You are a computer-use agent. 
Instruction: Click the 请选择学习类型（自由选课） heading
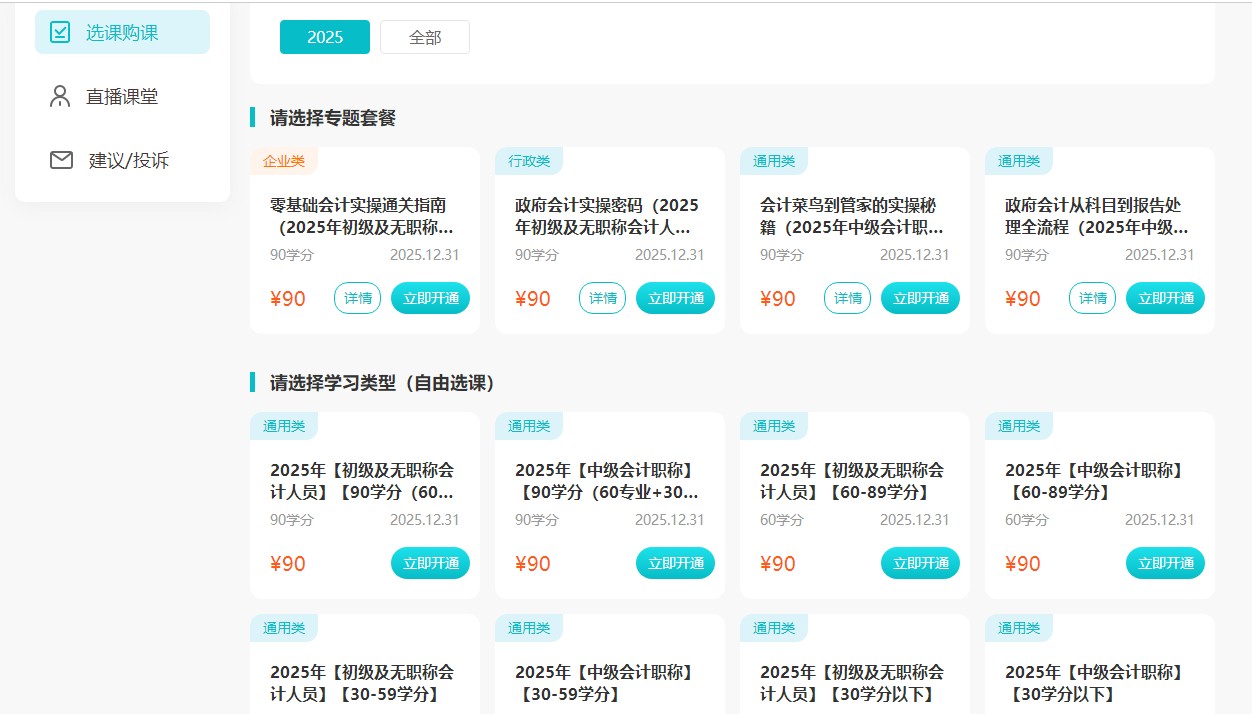pyautogui.click(x=383, y=383)
